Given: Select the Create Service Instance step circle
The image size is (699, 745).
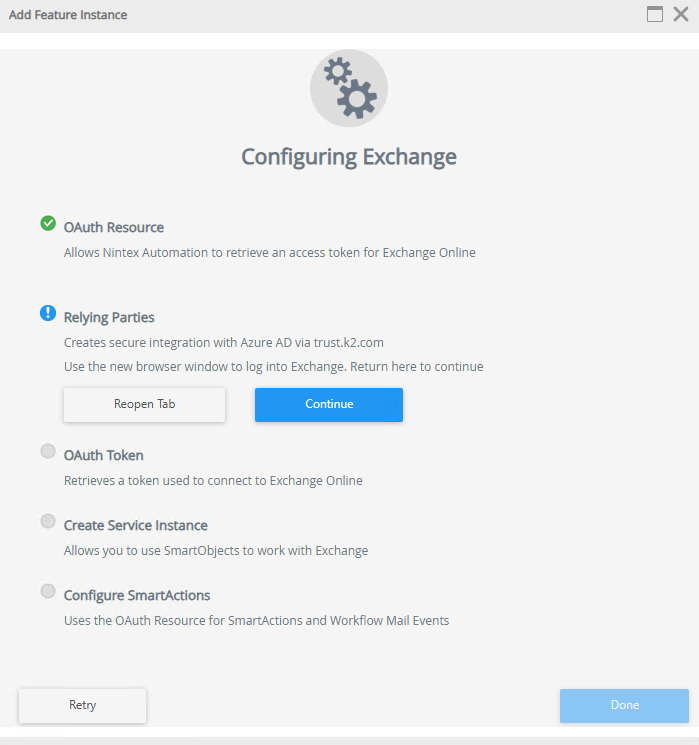Looking at the screenshot, I should coord(48,521).
